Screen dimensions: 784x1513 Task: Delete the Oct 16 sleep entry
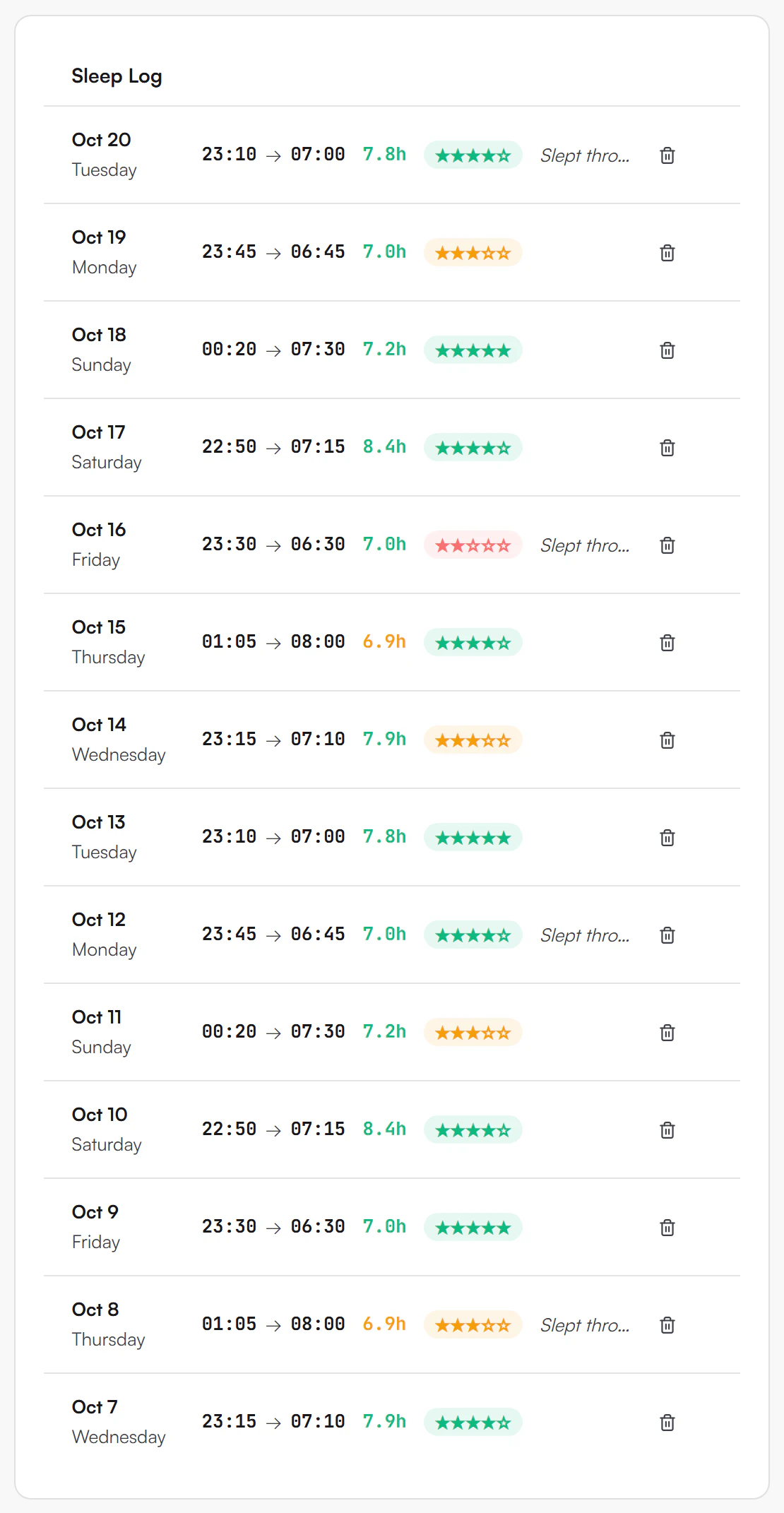tap(667, 545)
